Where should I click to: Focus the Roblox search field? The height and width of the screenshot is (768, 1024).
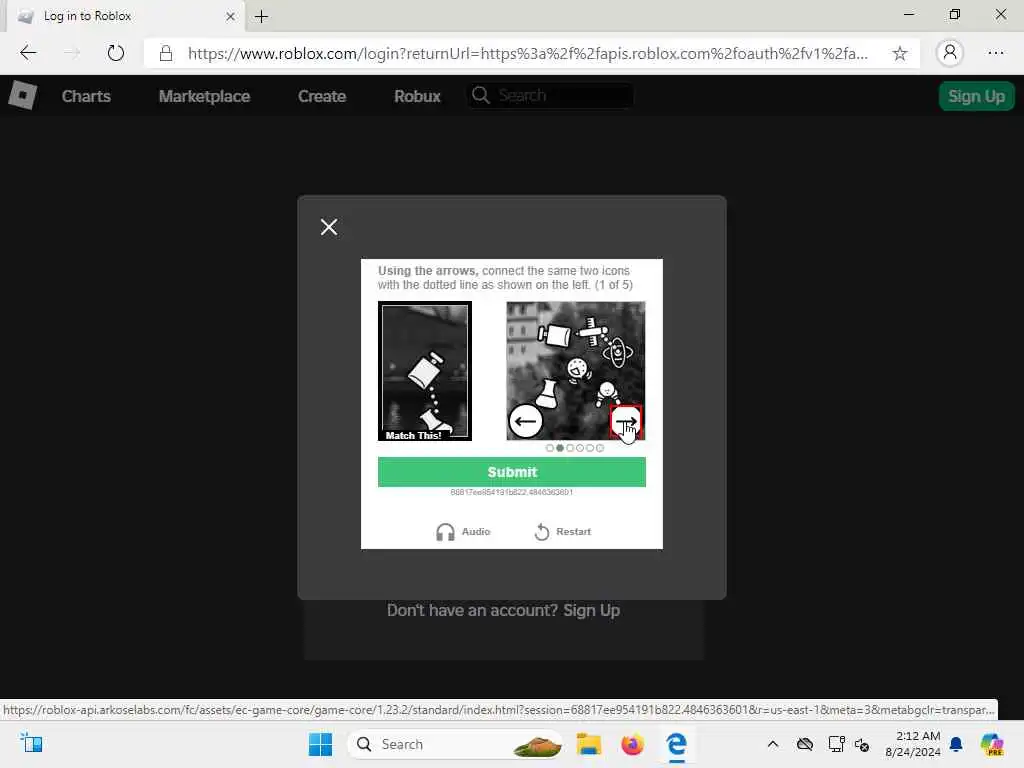click(551, 95)
